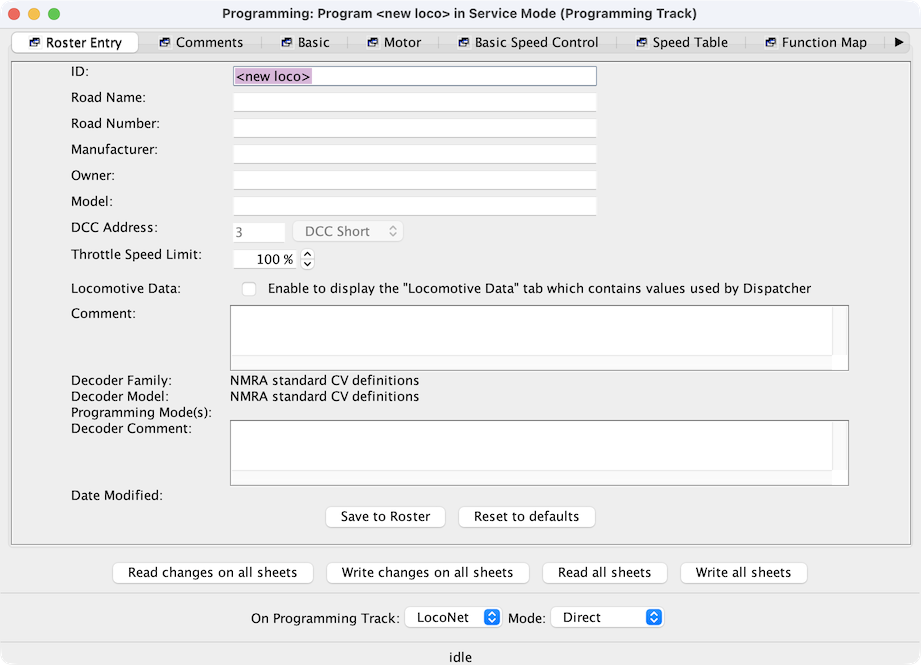
Task: Open the LocoNet programming track dropdown
Action: 453,617
